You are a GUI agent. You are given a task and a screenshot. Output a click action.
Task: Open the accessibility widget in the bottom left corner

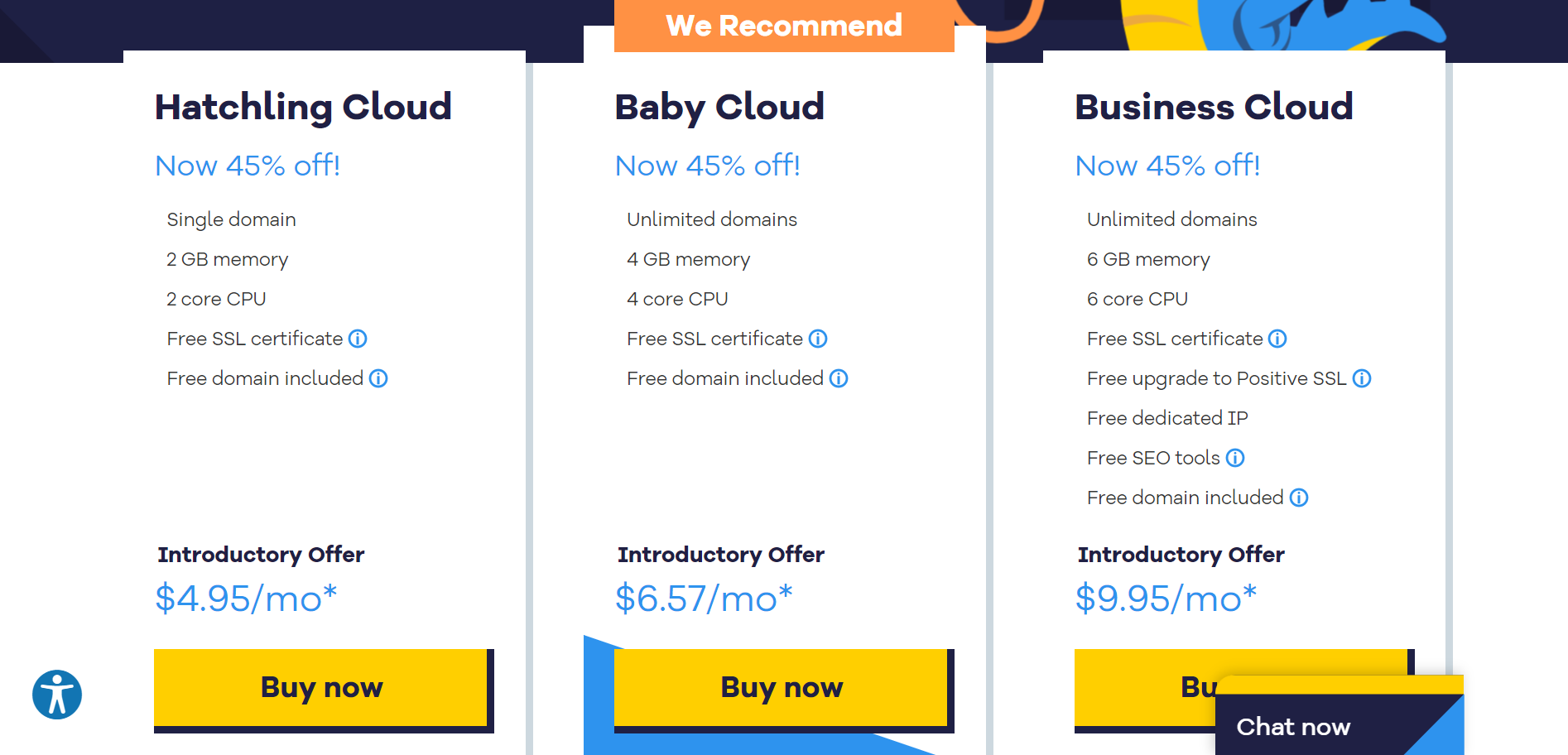55,695
